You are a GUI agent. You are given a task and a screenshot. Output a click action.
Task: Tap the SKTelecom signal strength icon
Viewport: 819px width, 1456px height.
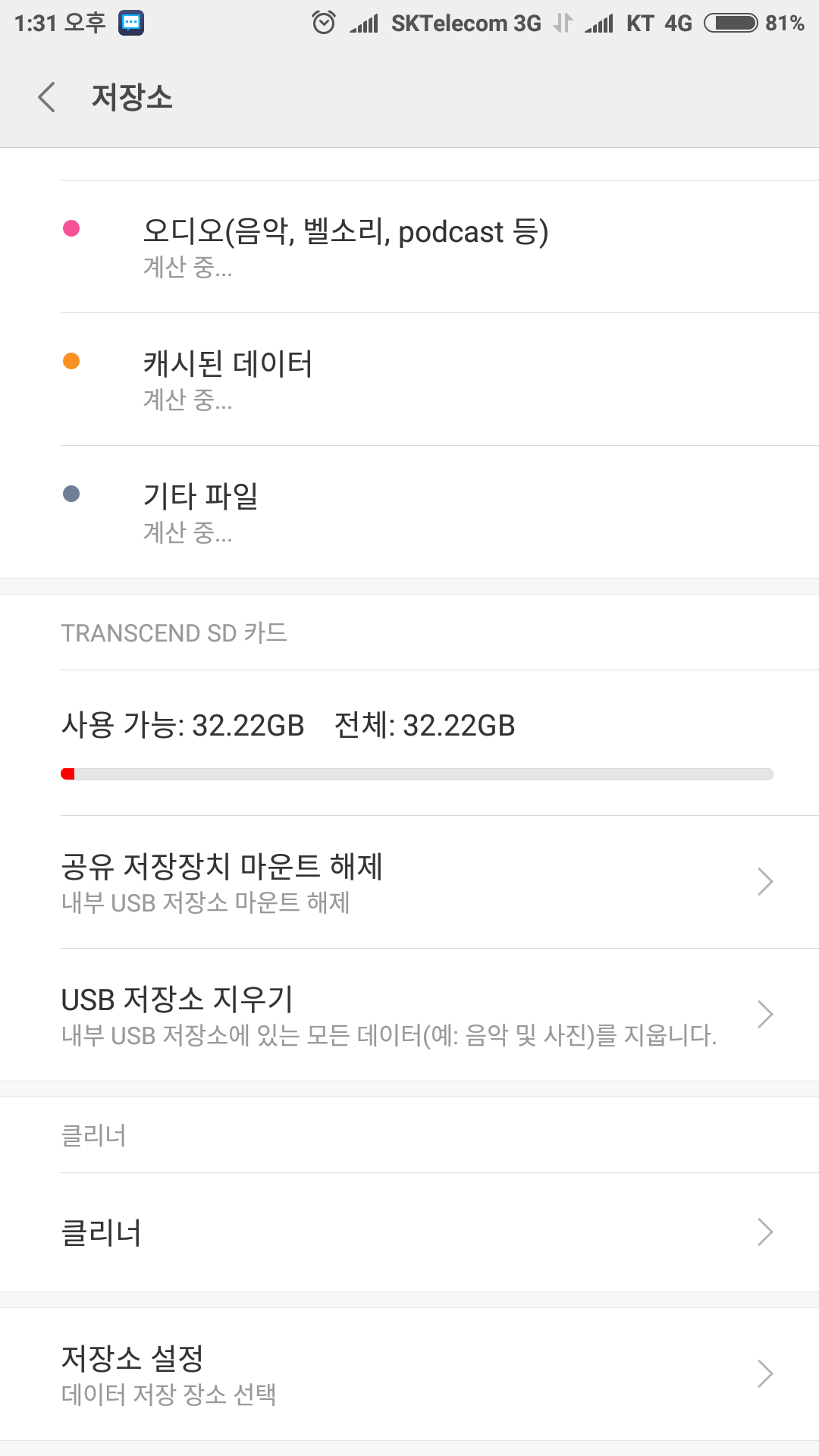click(365, 24)
